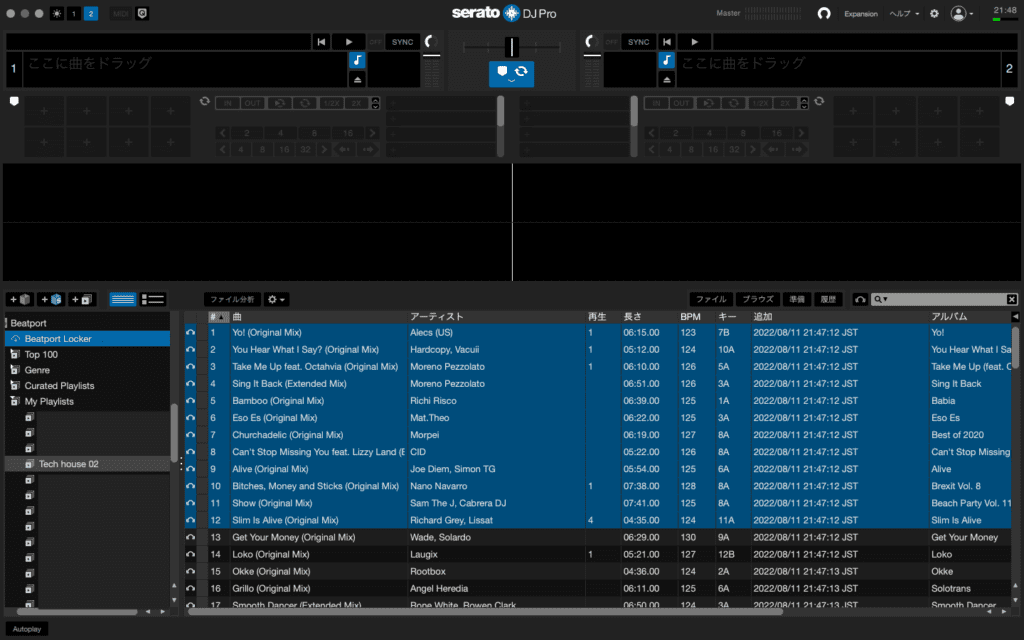This screenshot has height=640, width=1024.
Task: Click deck 1 loop sync arrows icon
Action: click(204, 102)
